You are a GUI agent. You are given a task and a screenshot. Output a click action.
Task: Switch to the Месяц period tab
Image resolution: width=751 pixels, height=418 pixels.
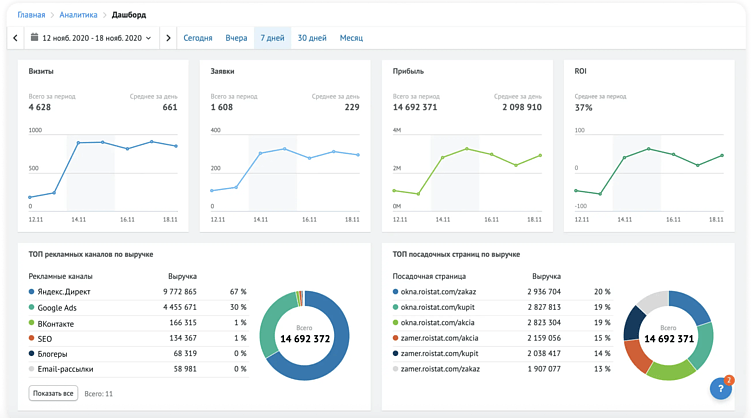pos(351,38)
